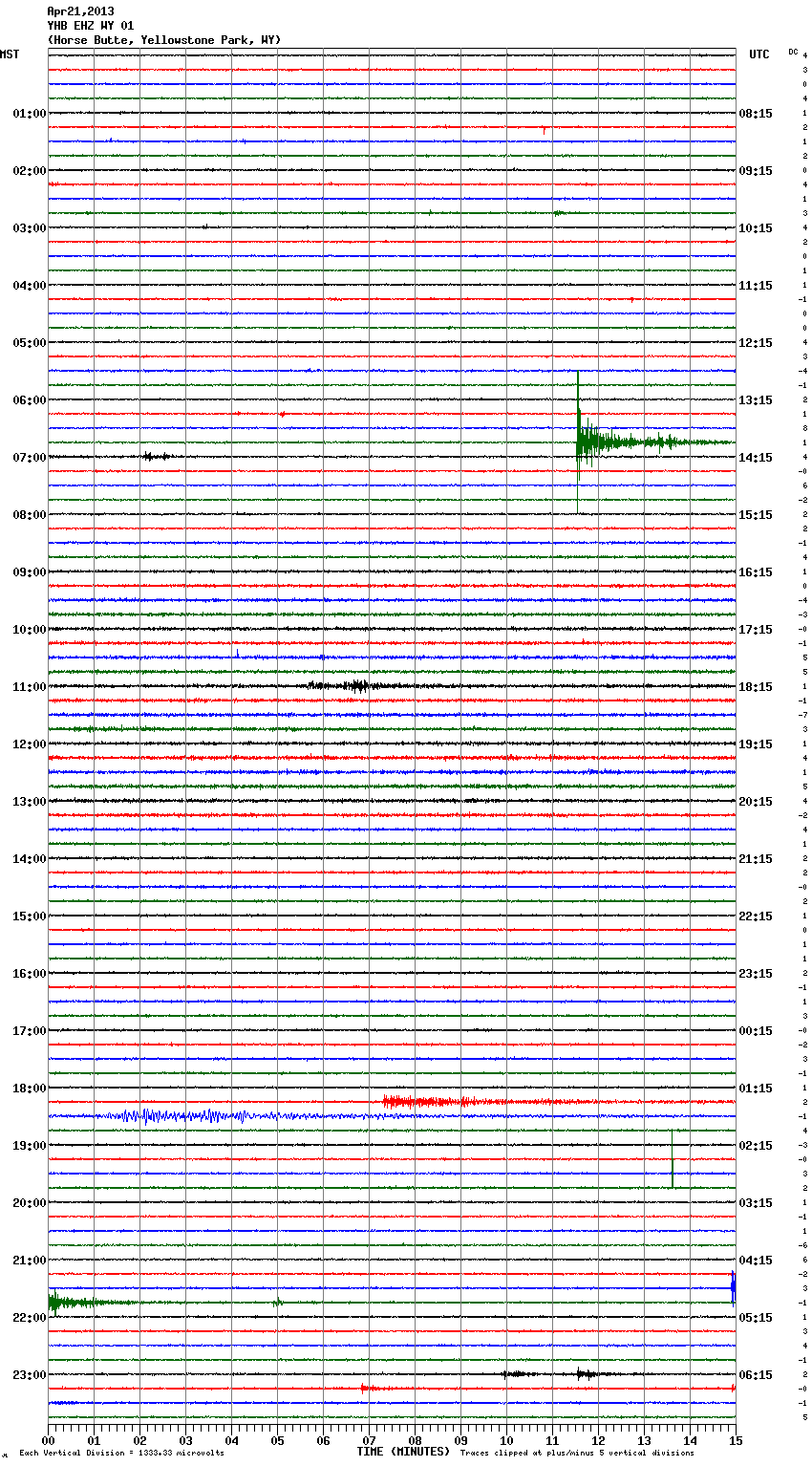The width and height of the screenshot is (812, 1466).
Task: Select the 06:00 MST time label
Action: click(x=30, y=400)
